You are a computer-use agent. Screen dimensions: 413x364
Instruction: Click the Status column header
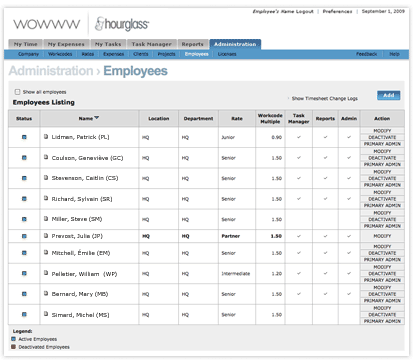[24, 119]
